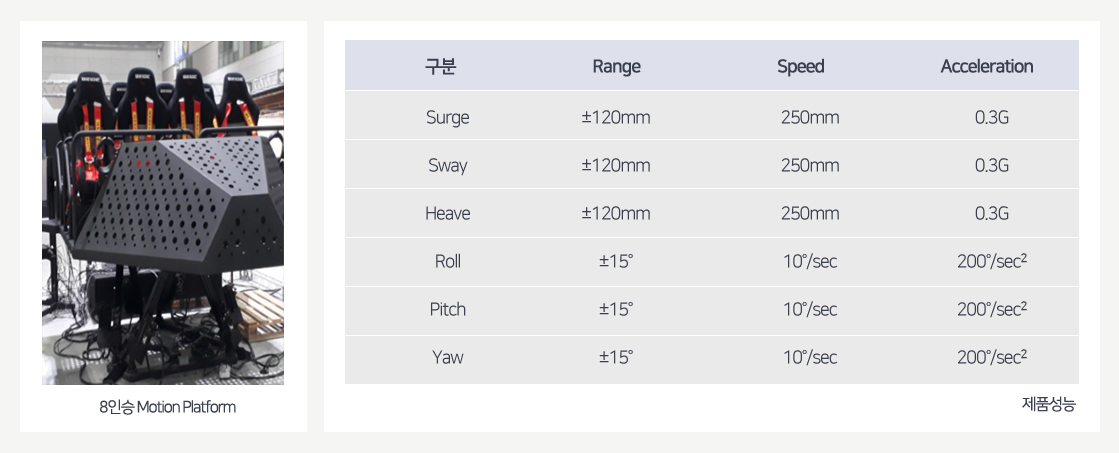Image resolution: width=1119 pixels, height=453 pixels.
Task: Select the Sway row label
Action: 447,165
